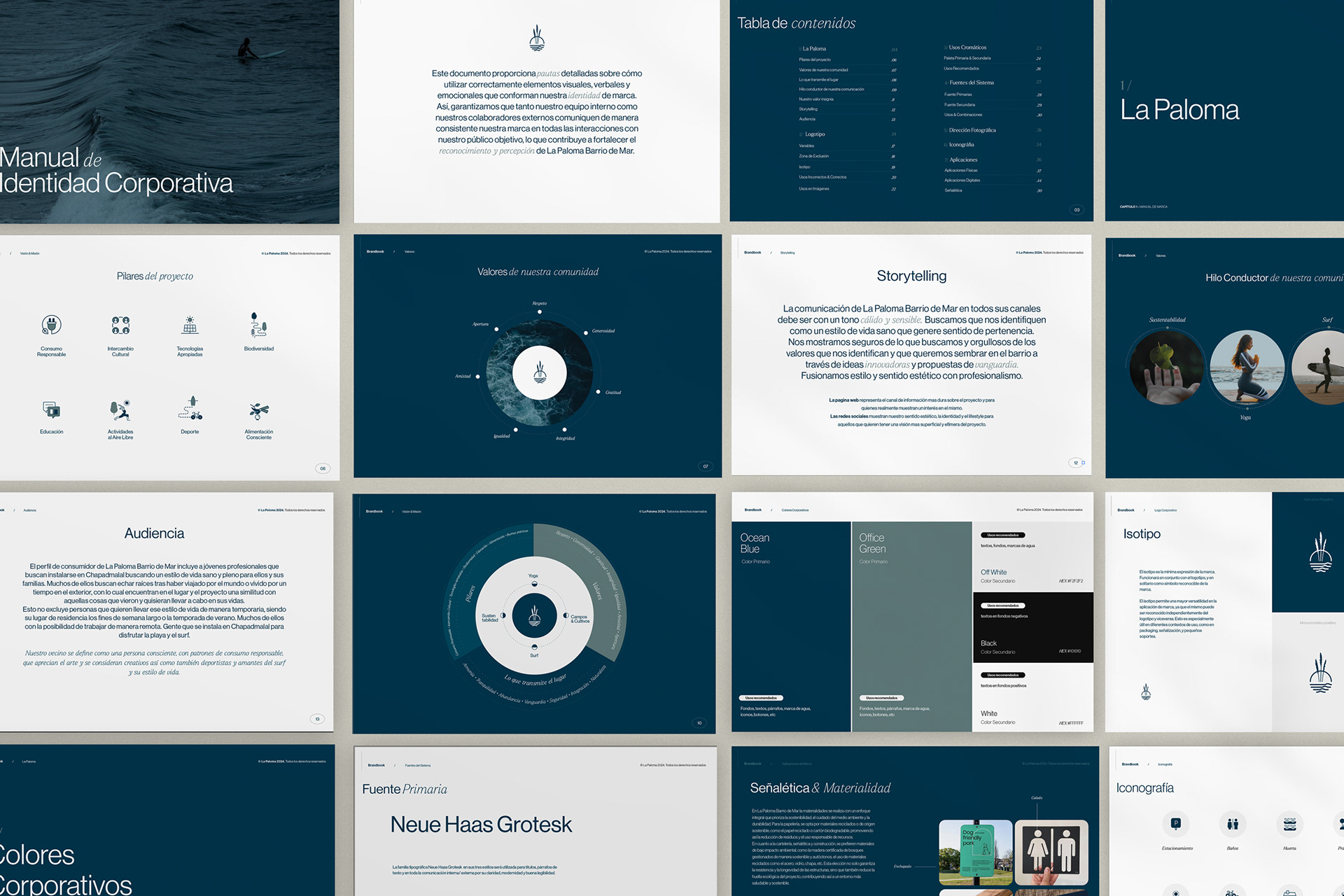Click the Consumo Responsable plug icon
This screenshot has width=1344, height=896.
[x=51, y=325]
